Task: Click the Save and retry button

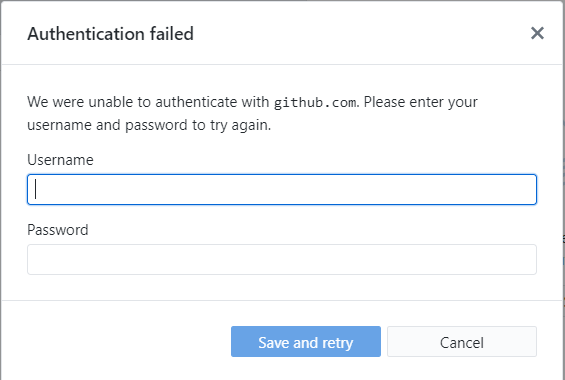Action: click(306, 341)
